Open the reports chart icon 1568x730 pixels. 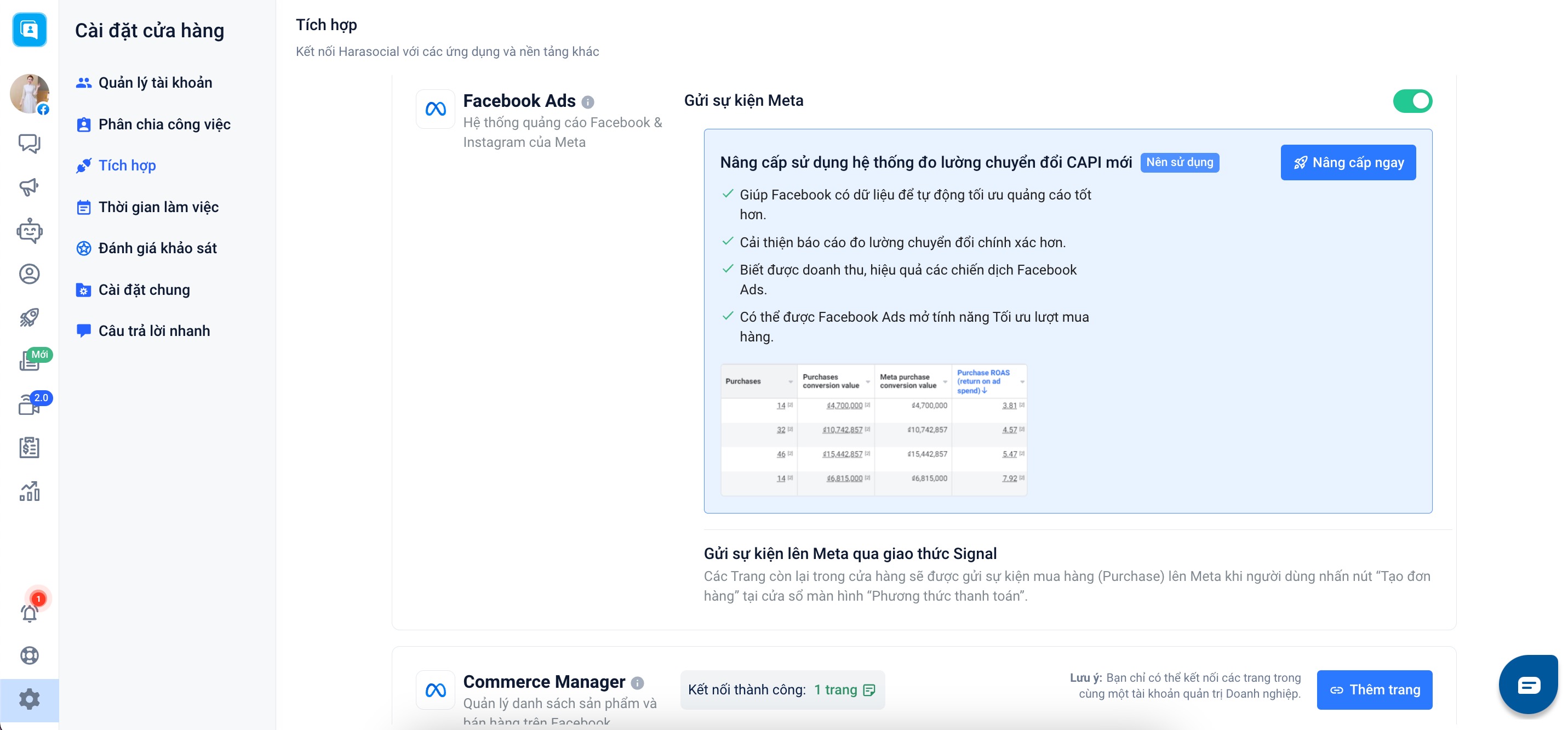(x=29, y=492)
